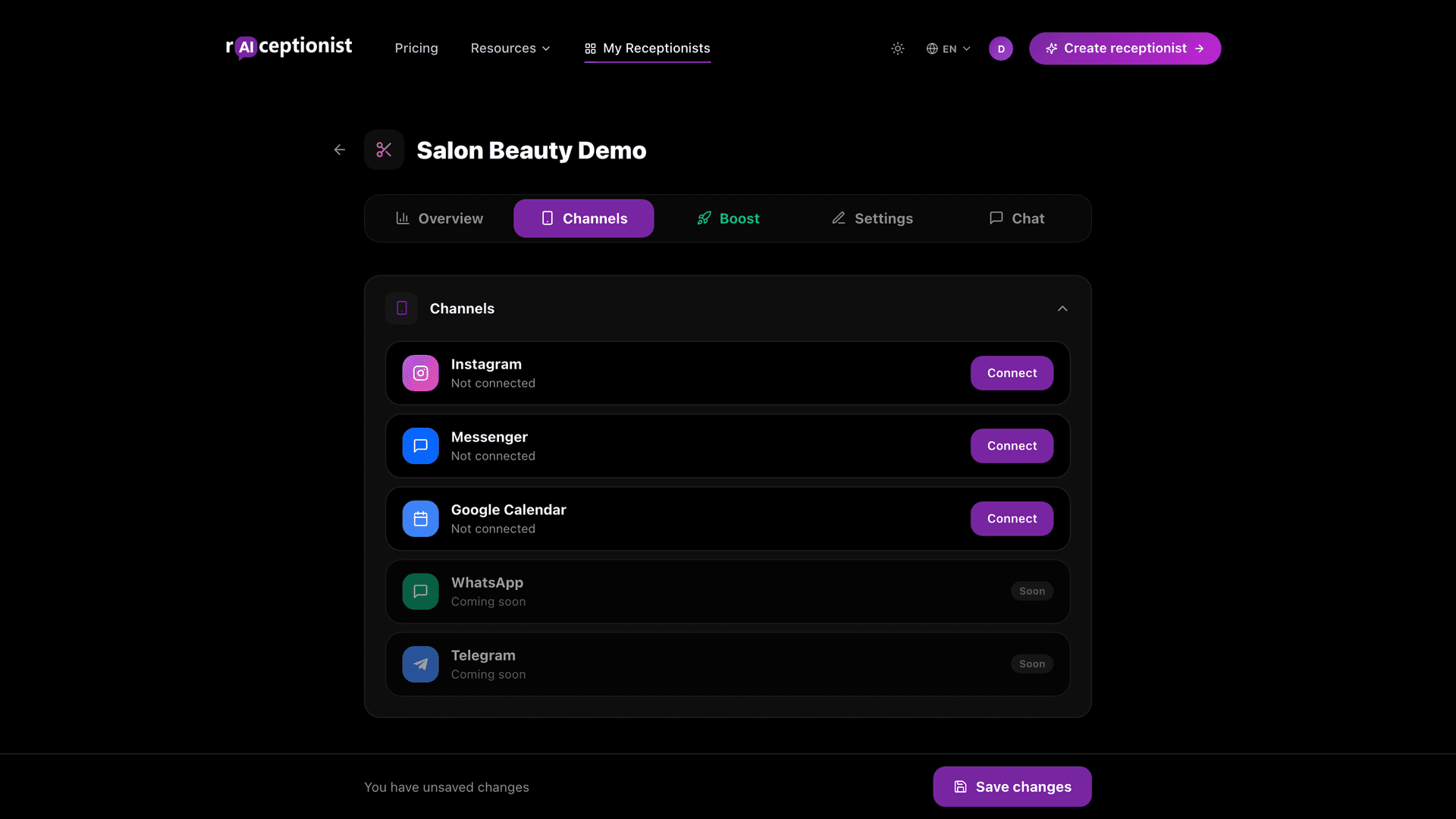Click the 'Telegram' channel name
The image size is (1456, 819).
[x=483, y=655]
